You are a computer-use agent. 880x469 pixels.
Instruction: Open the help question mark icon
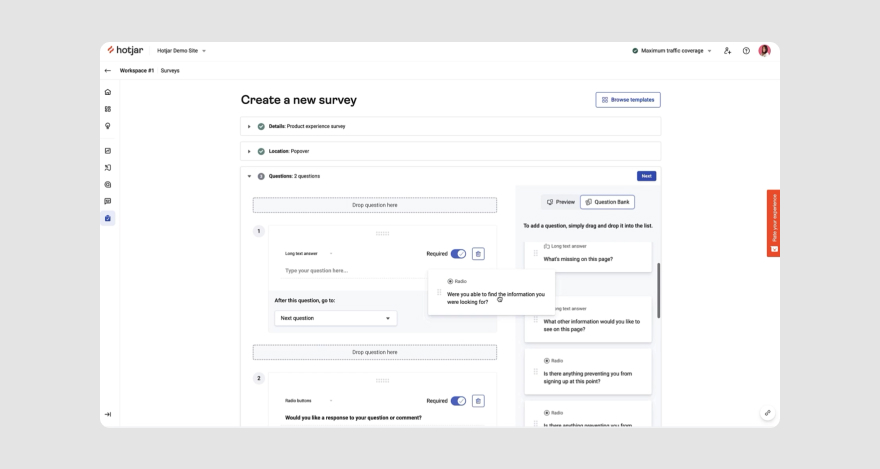point(746,50)
